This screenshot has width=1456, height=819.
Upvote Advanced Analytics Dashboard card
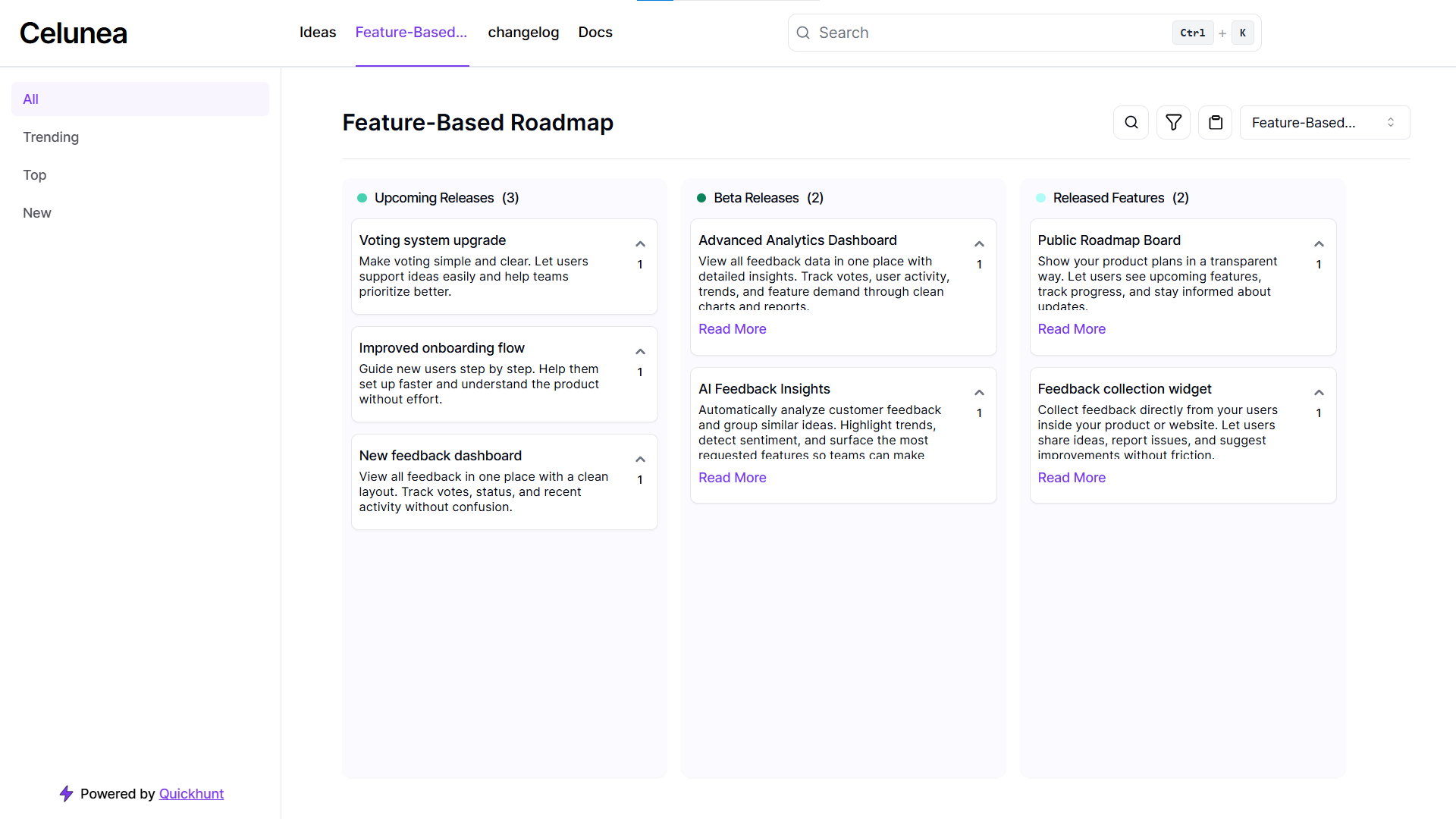[979, 244]
